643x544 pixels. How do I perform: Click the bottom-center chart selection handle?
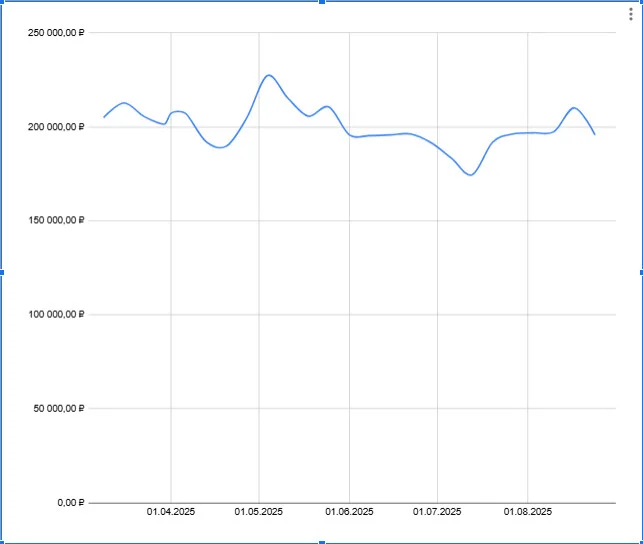(322, 542)
